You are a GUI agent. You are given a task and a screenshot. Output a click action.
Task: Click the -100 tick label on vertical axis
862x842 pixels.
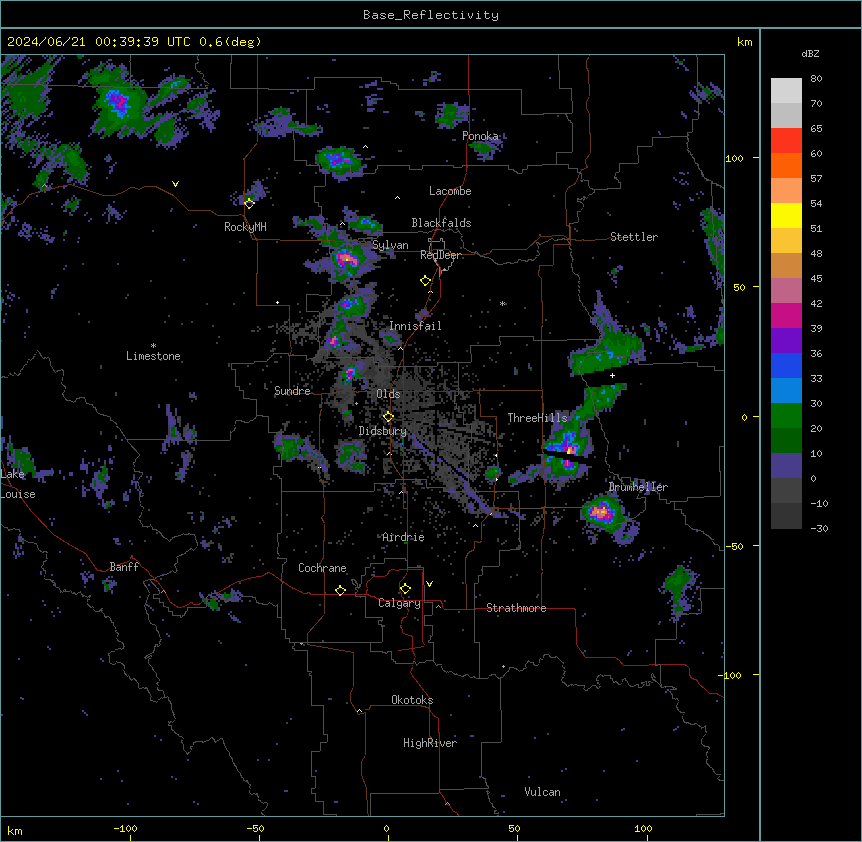pos(732,675)
